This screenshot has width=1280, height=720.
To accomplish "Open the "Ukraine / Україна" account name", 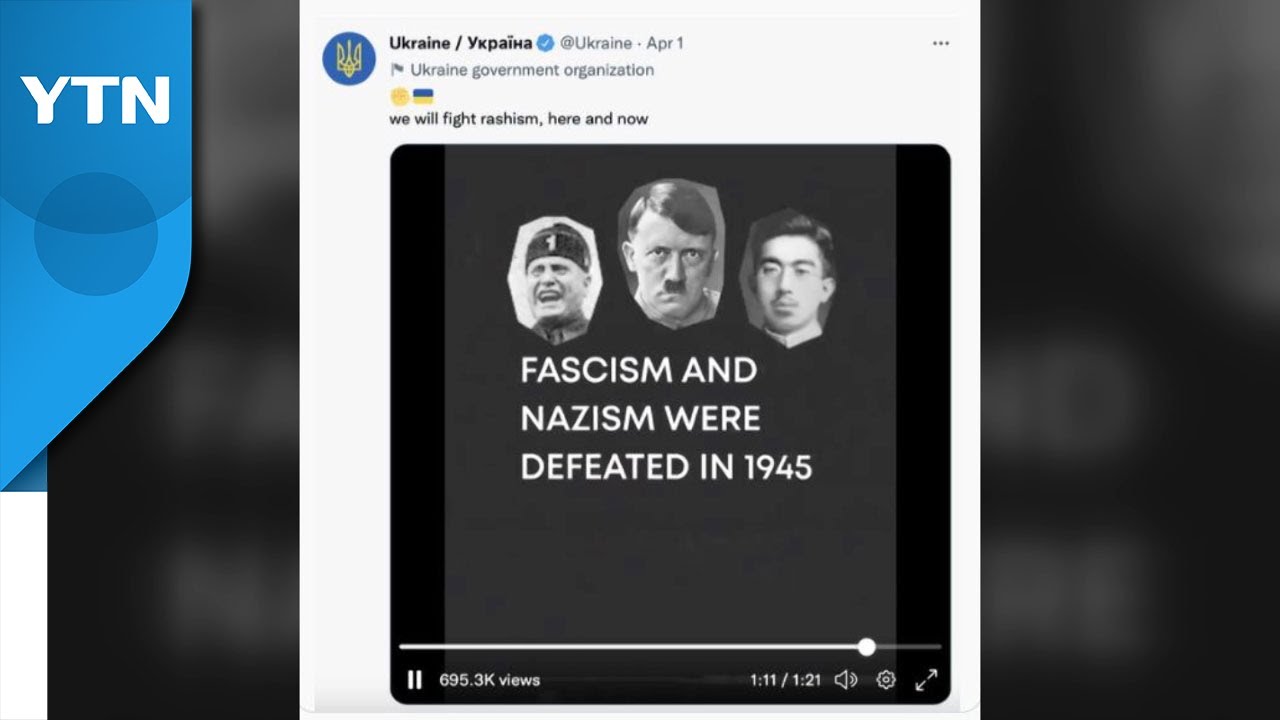I will [x=460, y=43].
